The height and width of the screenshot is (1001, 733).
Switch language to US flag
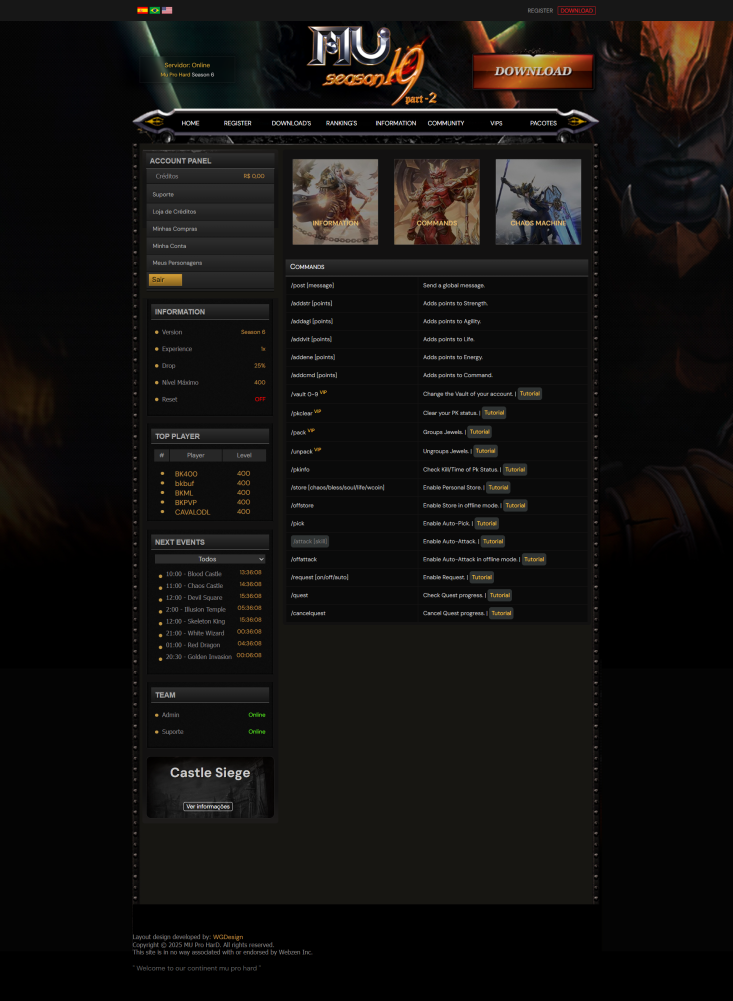coord(167,10)
